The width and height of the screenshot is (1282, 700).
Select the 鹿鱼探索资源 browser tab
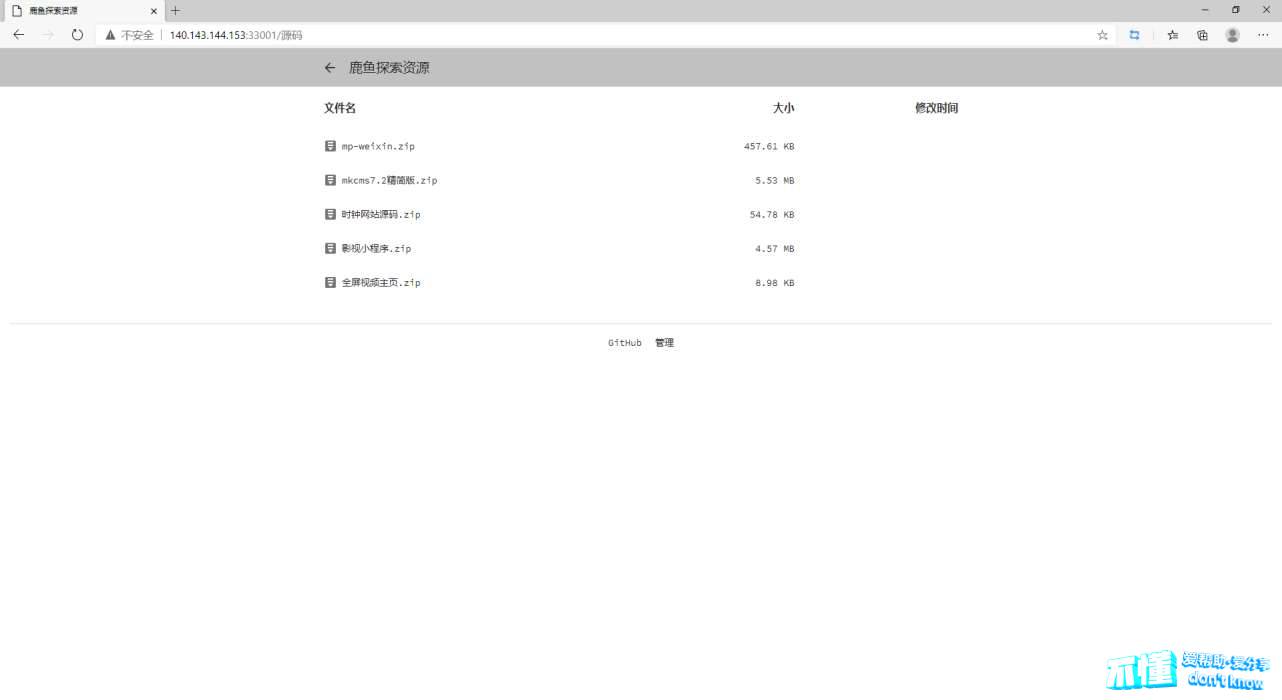(x=83, y=11)
